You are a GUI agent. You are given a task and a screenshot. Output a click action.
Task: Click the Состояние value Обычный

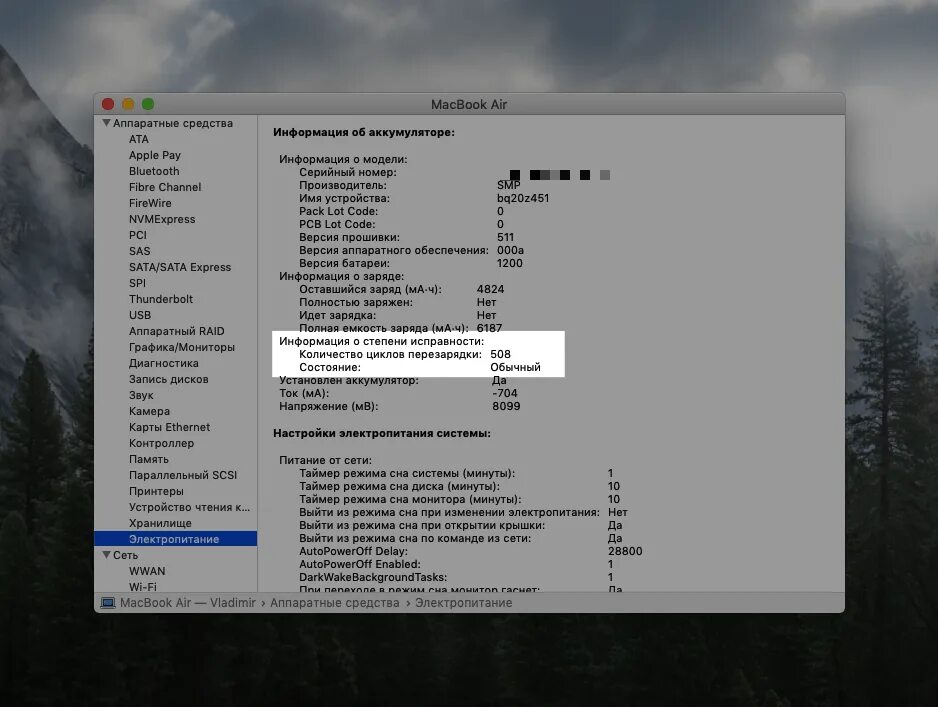click(515, 367)
